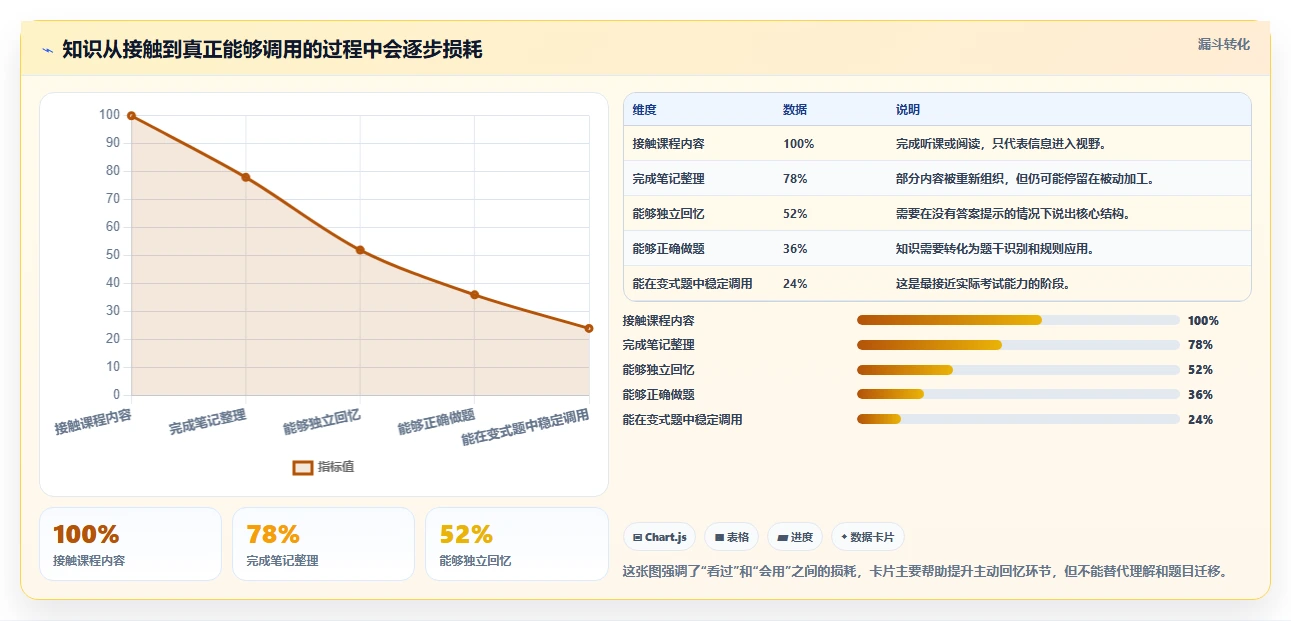
Task: Click the x-axis label 接触课程内容
Action: coord(93,421)
